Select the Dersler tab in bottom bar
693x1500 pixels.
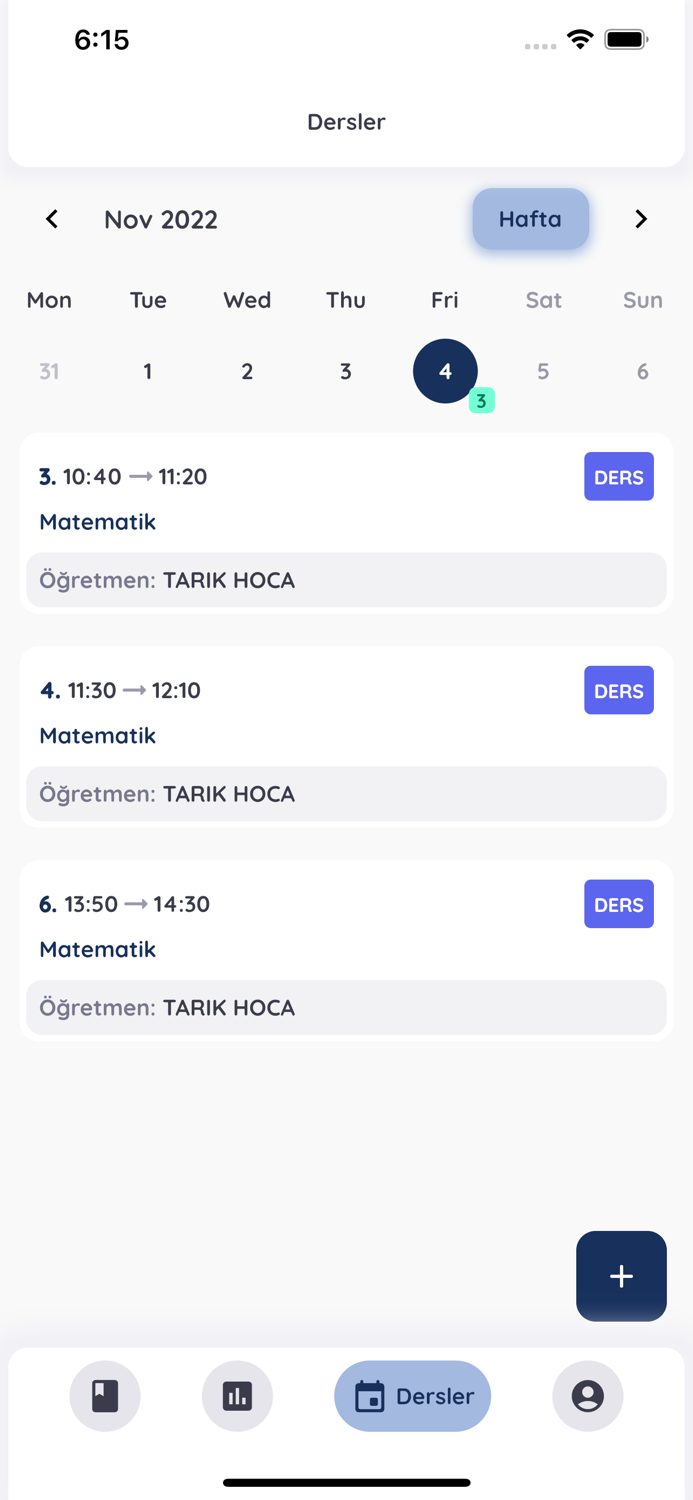[x=412, y=1396]
